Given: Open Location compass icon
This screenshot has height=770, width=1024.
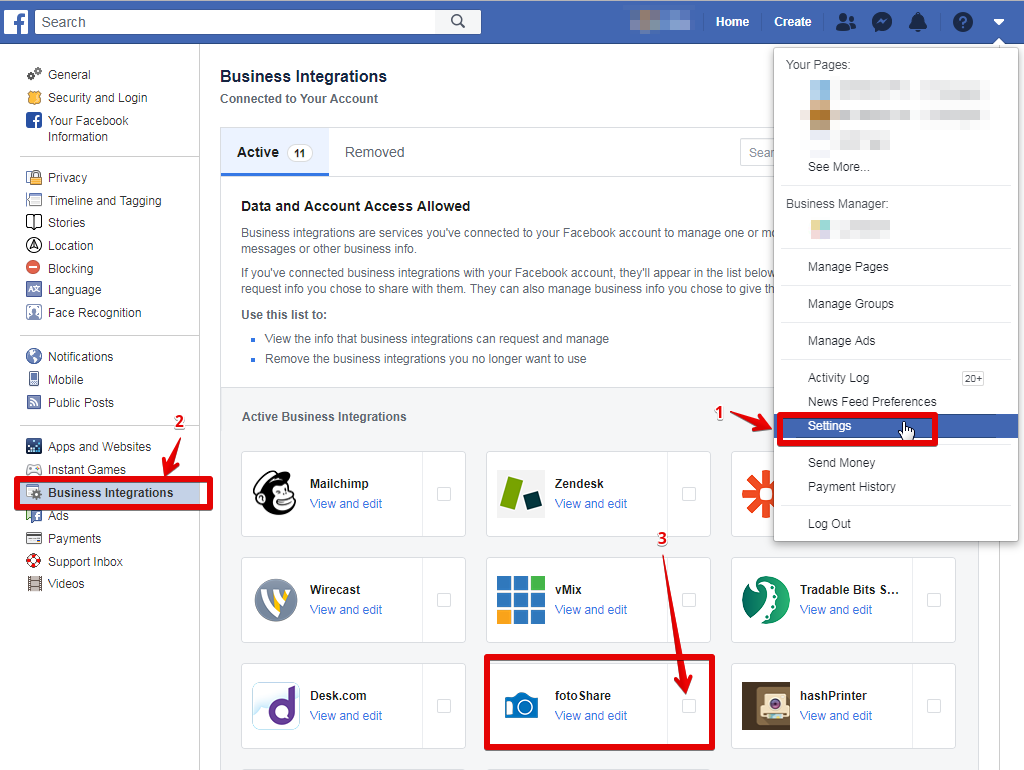Looking at the screenshot, I should 34,245.
